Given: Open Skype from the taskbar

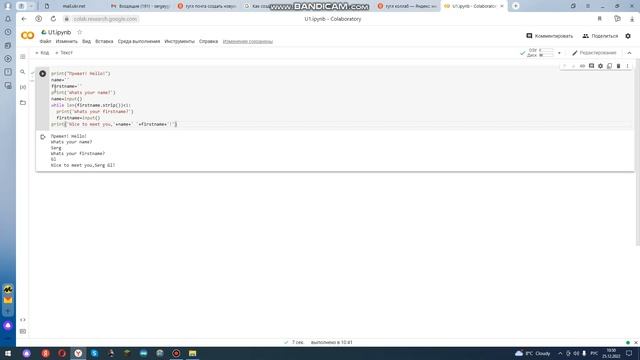Looking at the screenshot, I should tap(94, 353).
